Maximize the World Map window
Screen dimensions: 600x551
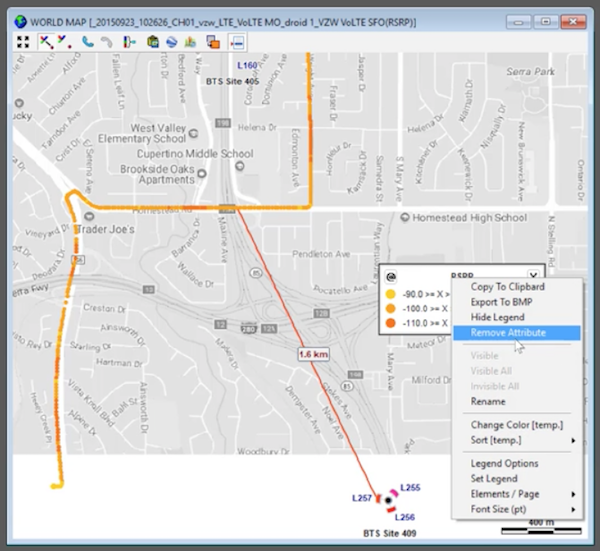[x=546, y=22]
